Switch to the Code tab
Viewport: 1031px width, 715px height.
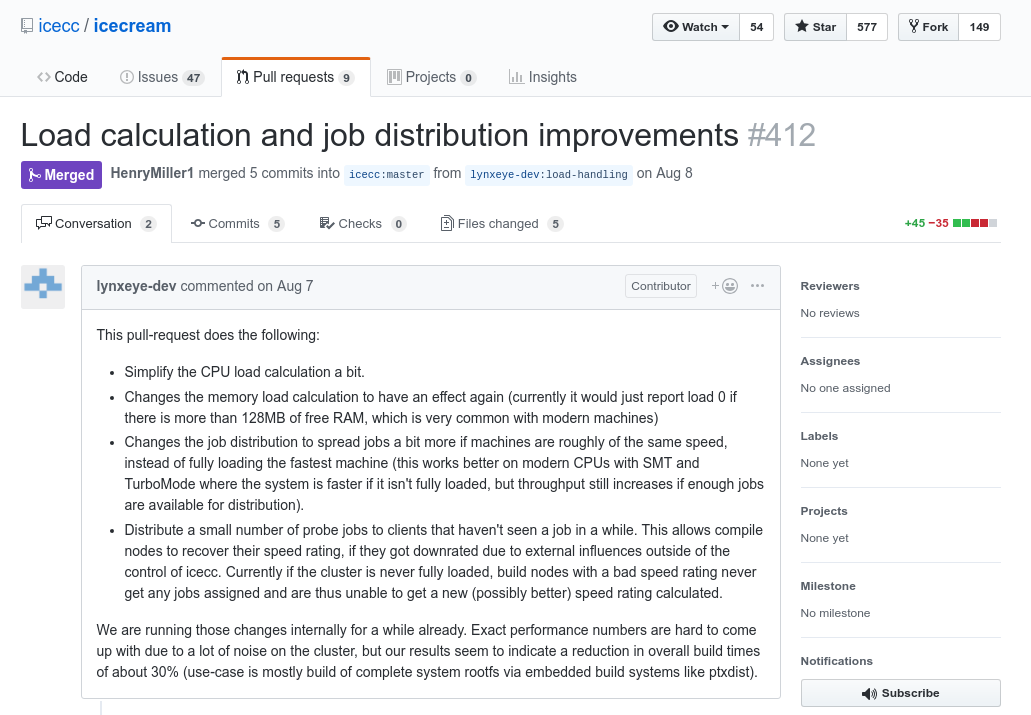62,77
